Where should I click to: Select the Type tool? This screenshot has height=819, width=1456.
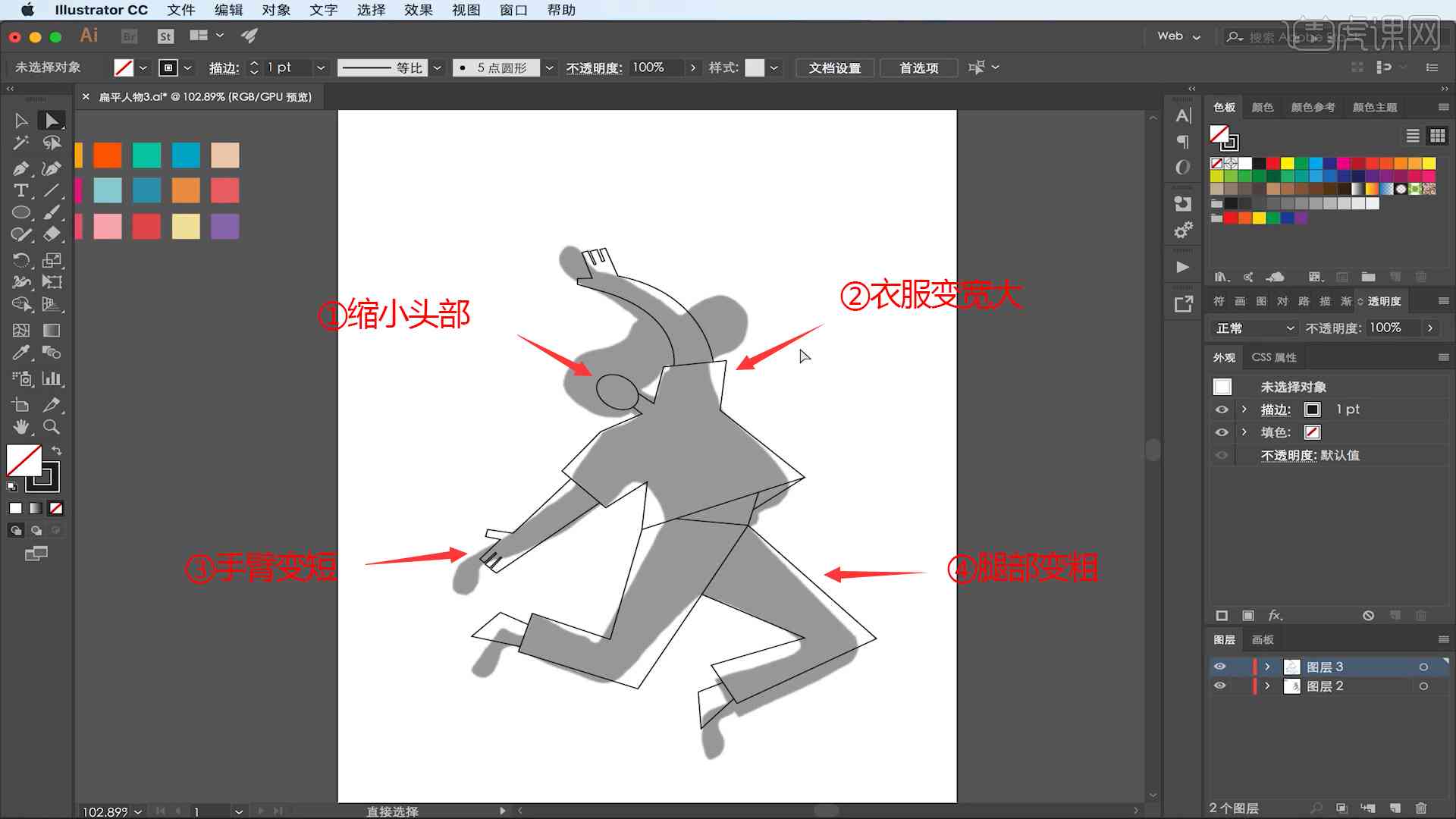point(20,190)
